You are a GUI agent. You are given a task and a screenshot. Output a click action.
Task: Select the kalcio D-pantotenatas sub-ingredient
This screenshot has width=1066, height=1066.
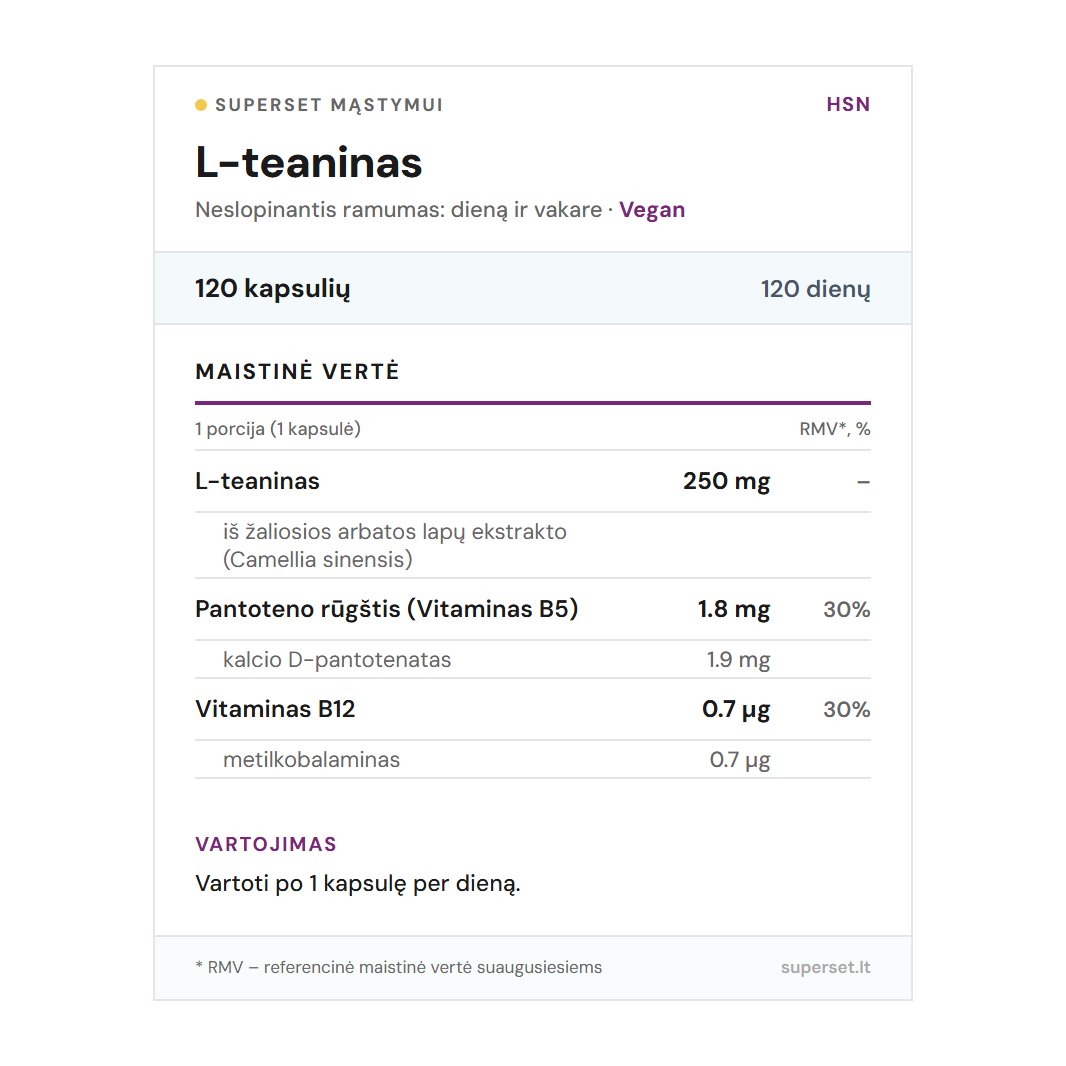(337, 660)
